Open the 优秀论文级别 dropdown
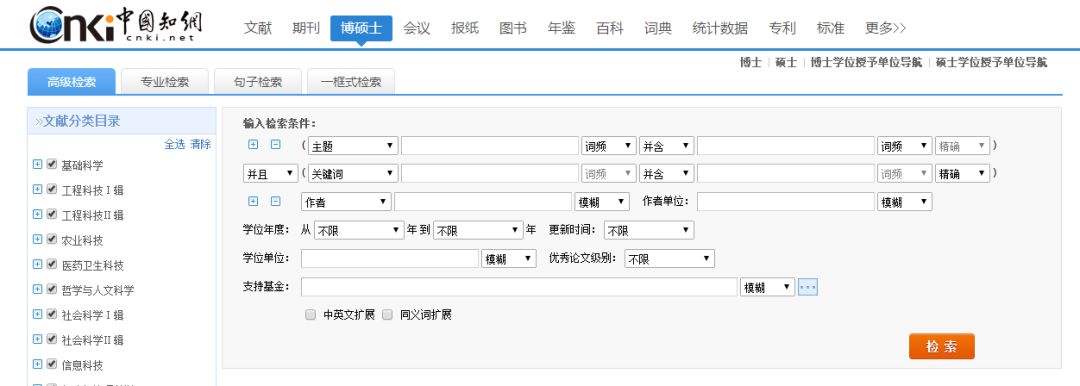 pyautogui.click(x=669, y=259)
